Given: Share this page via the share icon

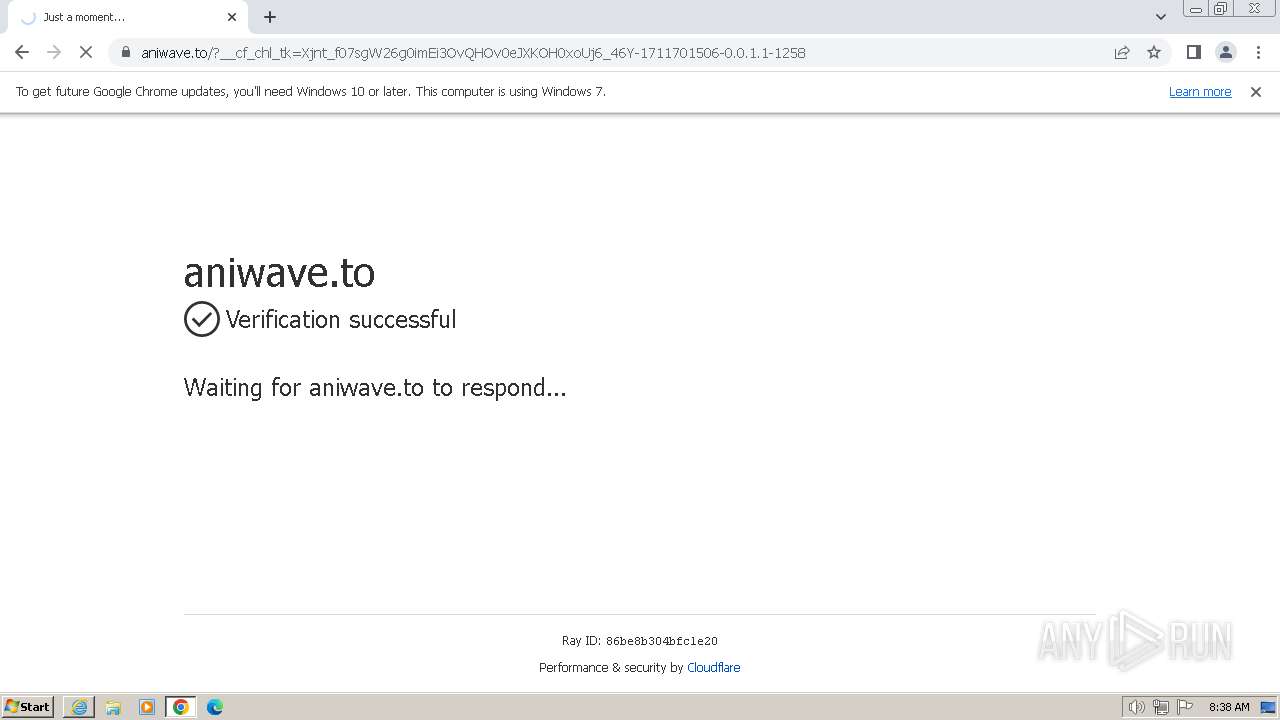Looking at the screenshot, I should pyautogui.click(x=1122, y=52).
